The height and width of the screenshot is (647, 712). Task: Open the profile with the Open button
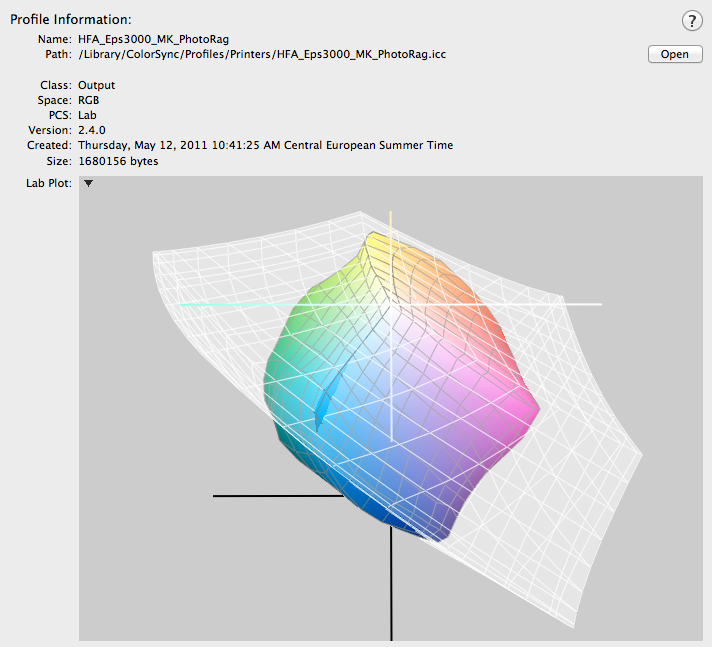[x=675, y=54]
